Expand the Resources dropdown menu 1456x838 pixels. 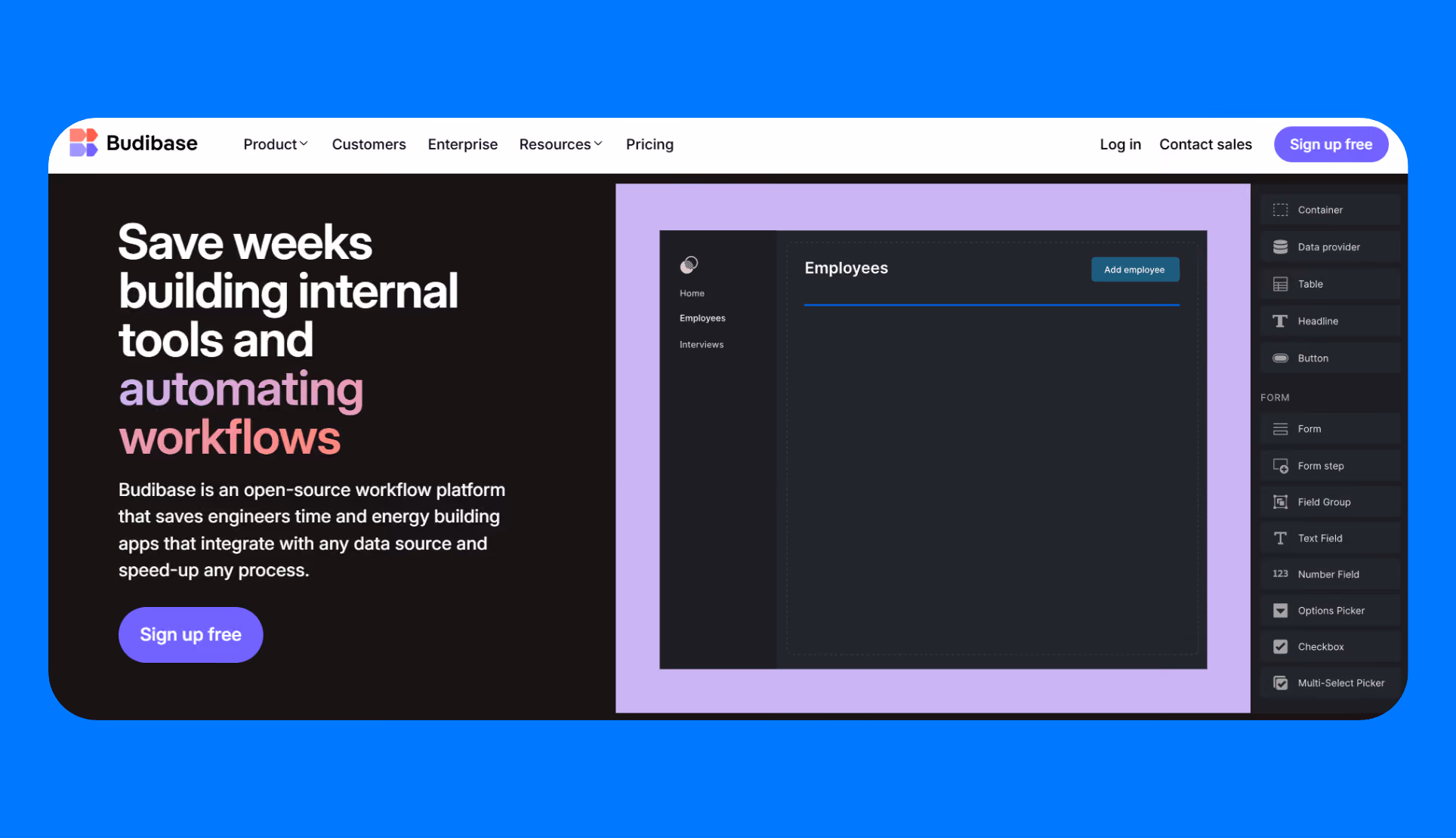tap(561, 144)
